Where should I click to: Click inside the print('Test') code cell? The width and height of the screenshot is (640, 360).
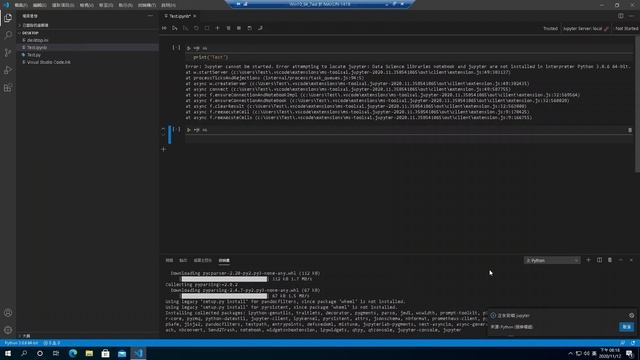point(408,58)
